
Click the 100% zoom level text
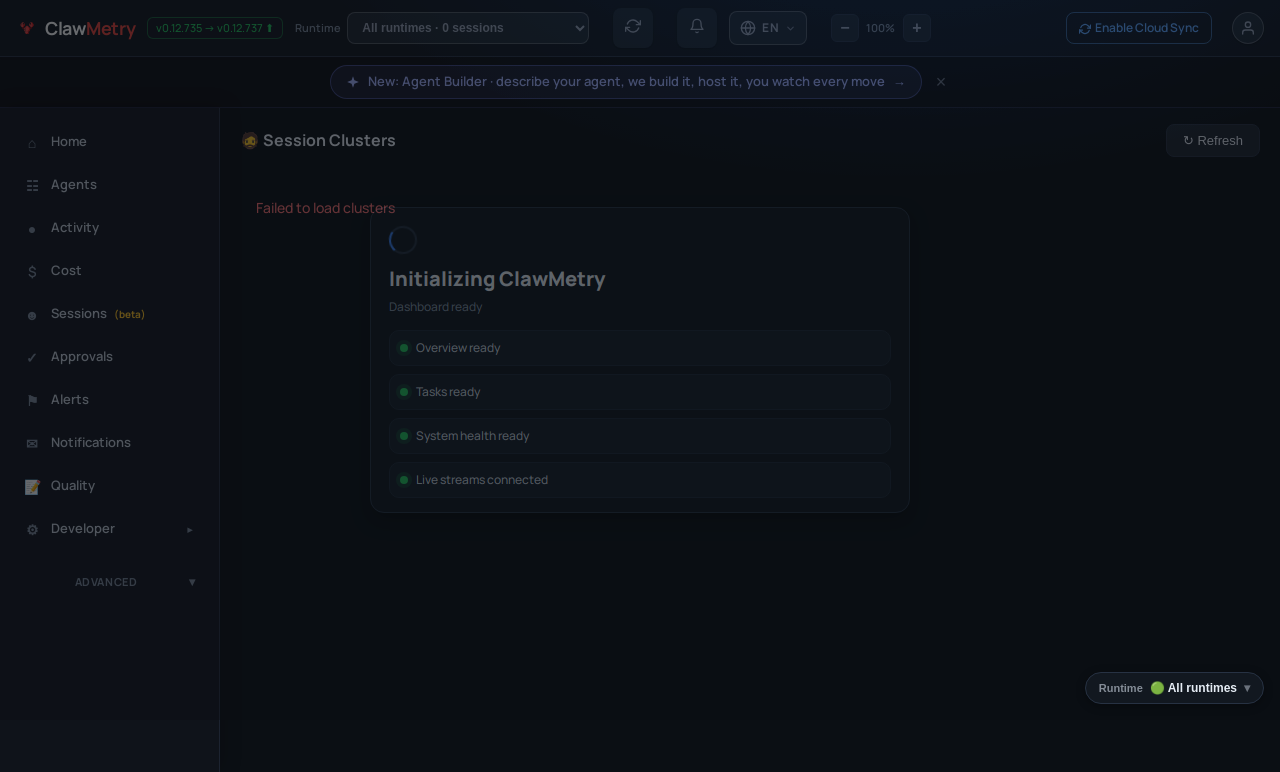point(881,28)
